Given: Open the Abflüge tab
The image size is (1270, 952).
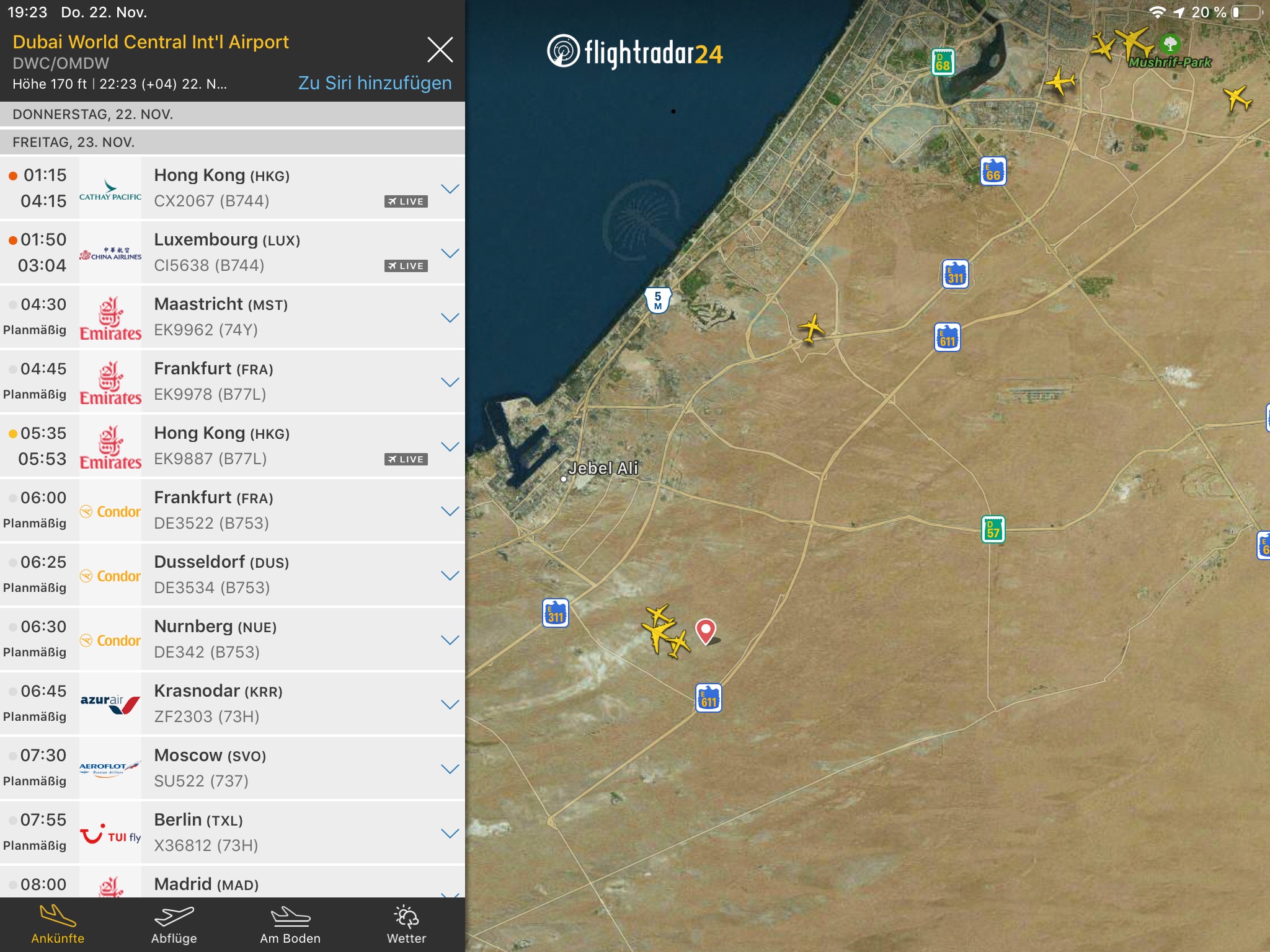Looking at the screenshot, I should pyautogui.click(x=174, y=924).
